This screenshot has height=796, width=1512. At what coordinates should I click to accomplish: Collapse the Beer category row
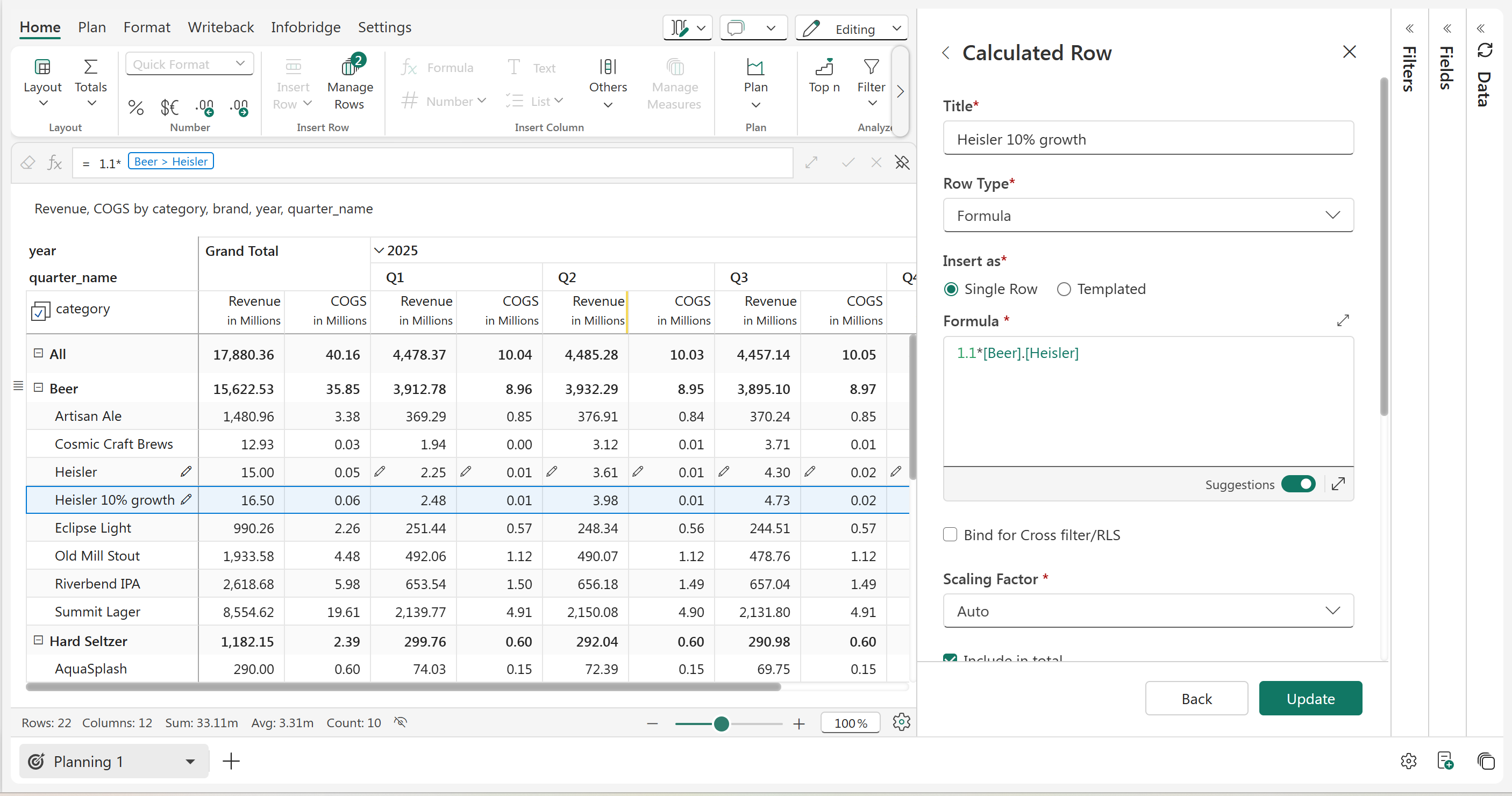tap(39, 388)
